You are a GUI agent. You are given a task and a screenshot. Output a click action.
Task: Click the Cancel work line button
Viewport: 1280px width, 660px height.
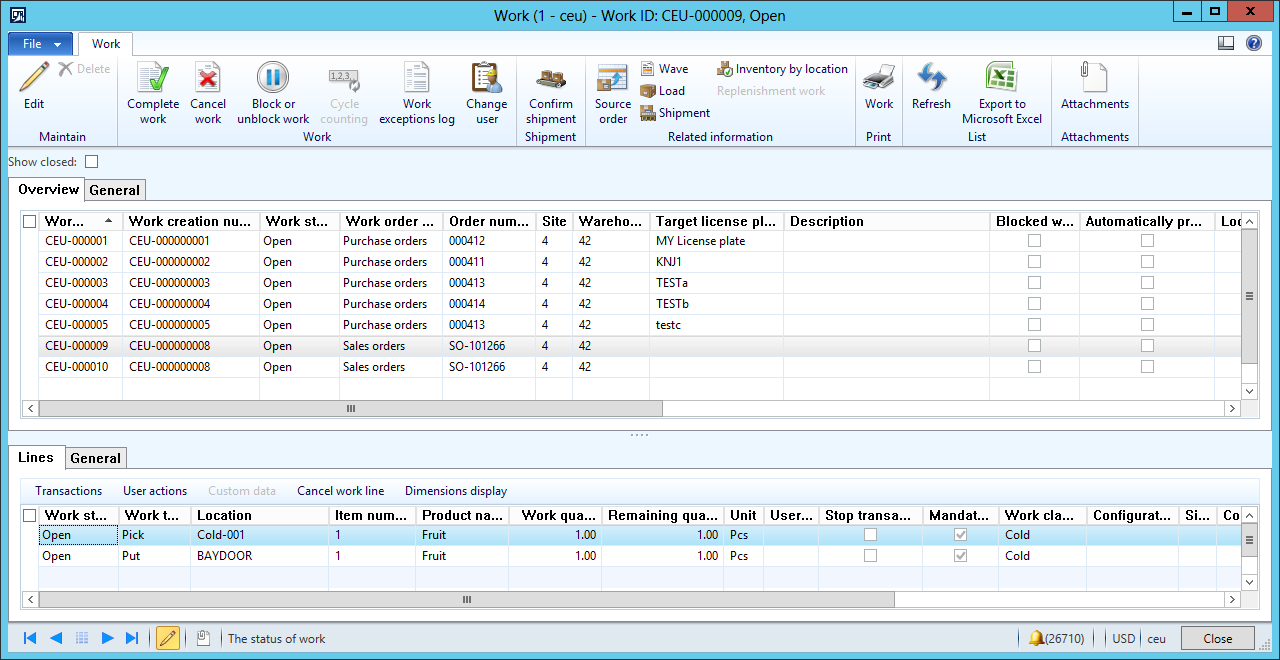[340, 491]
